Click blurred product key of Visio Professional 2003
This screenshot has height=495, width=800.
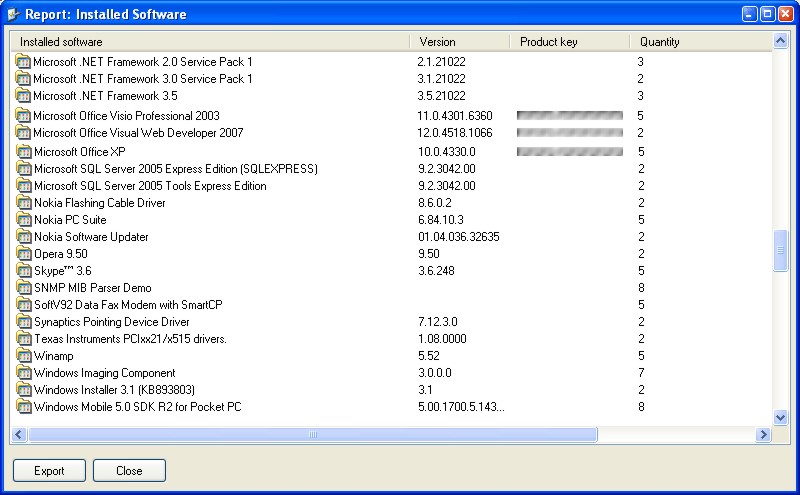pyautogui.click(x=570, y=115)
